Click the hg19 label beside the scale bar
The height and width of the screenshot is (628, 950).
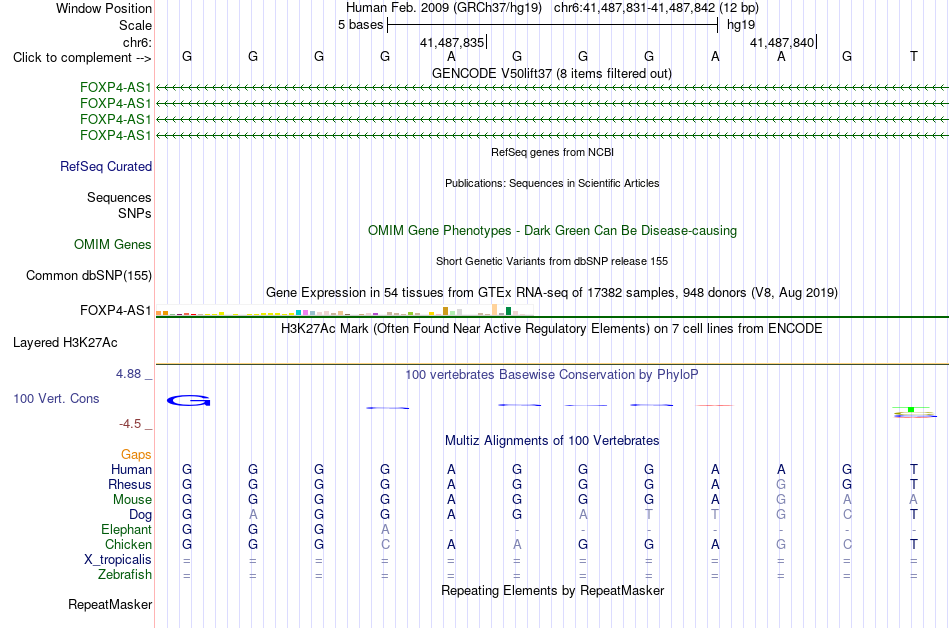pyautogui.click(x=741, y=25)
